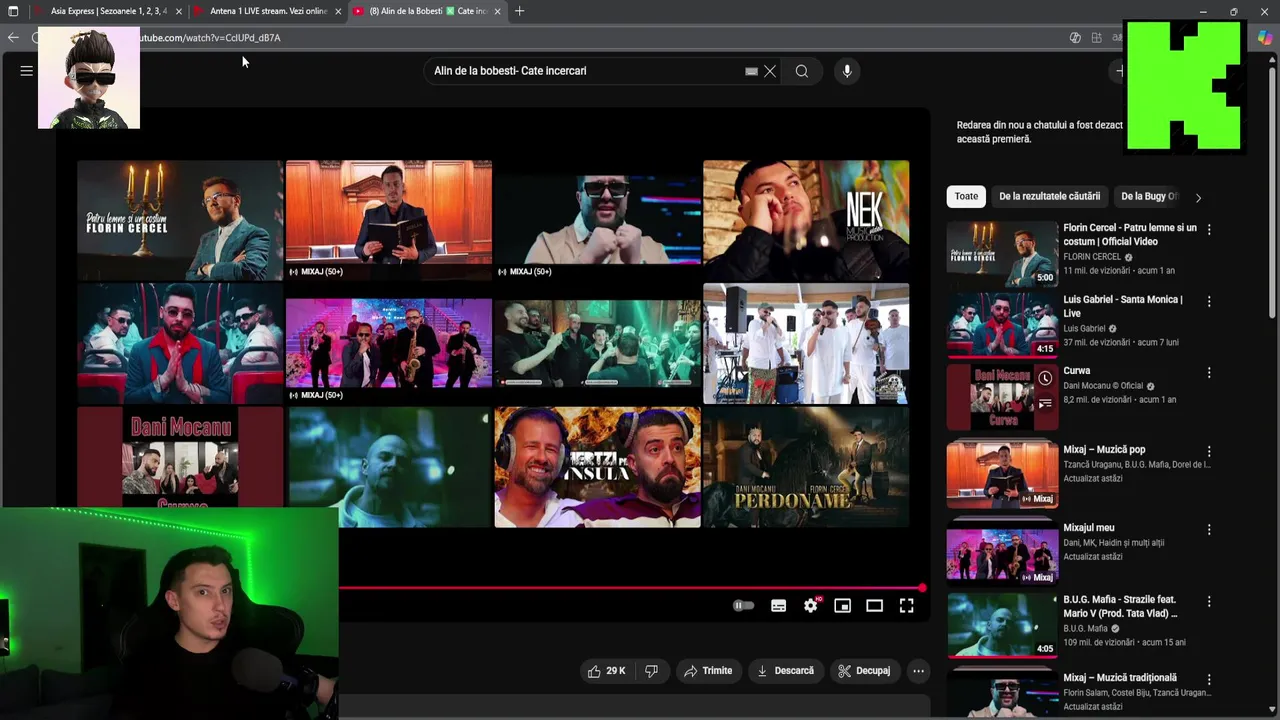This screenshot has height=720, width=1280.
Task: Open the Dani Mocanu Perdoname endscreen tile
Action: pyautogui.click(x=806, y=466)
